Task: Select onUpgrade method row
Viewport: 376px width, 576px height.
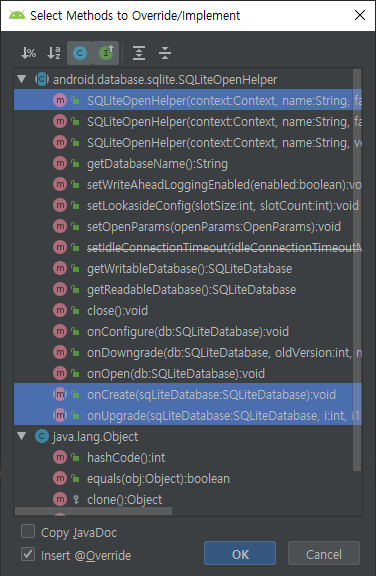Action: [188, 415]
